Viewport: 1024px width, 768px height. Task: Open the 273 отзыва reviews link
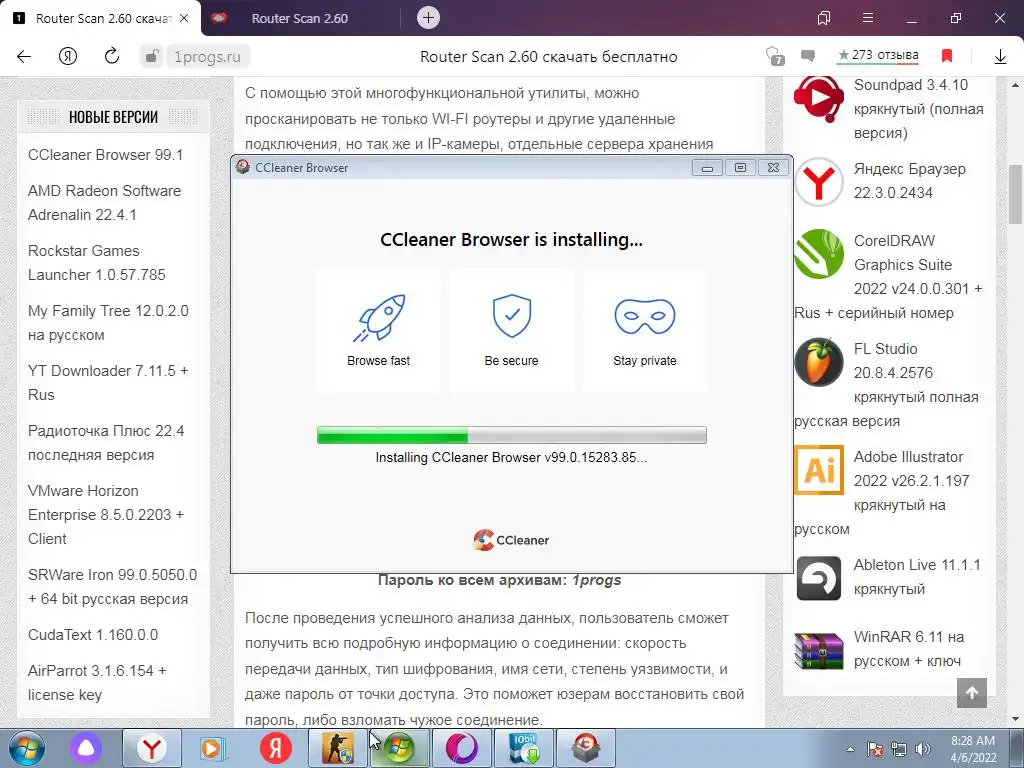878,56
